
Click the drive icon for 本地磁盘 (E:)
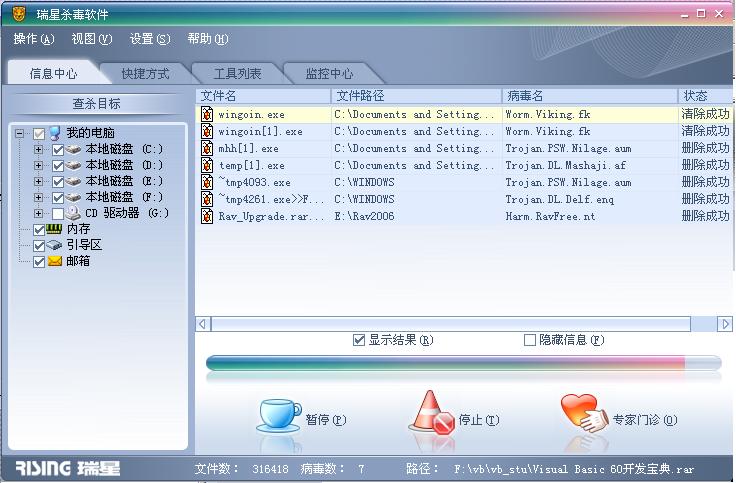point(73,181)
